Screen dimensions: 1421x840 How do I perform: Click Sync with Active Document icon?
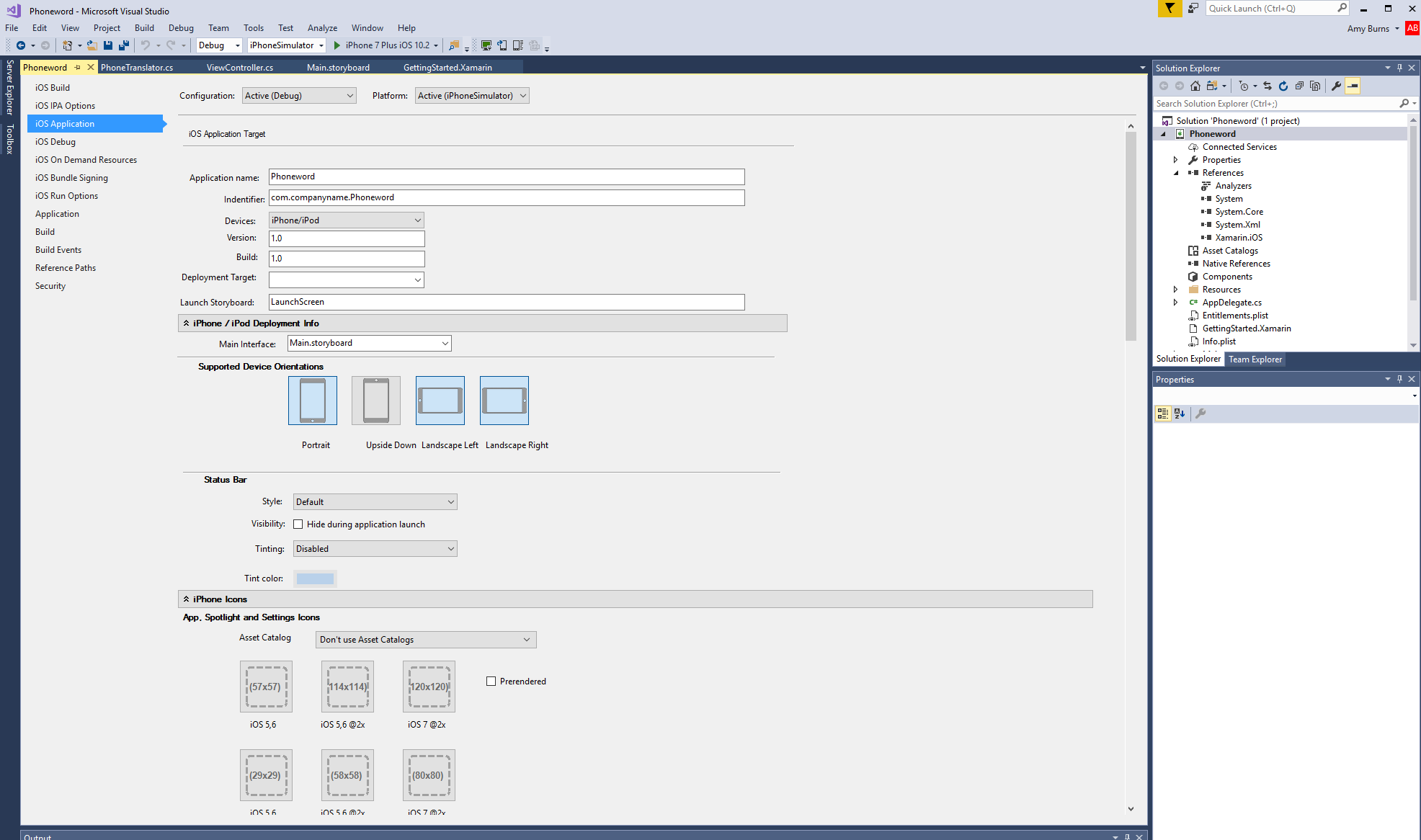point(1268,86)
